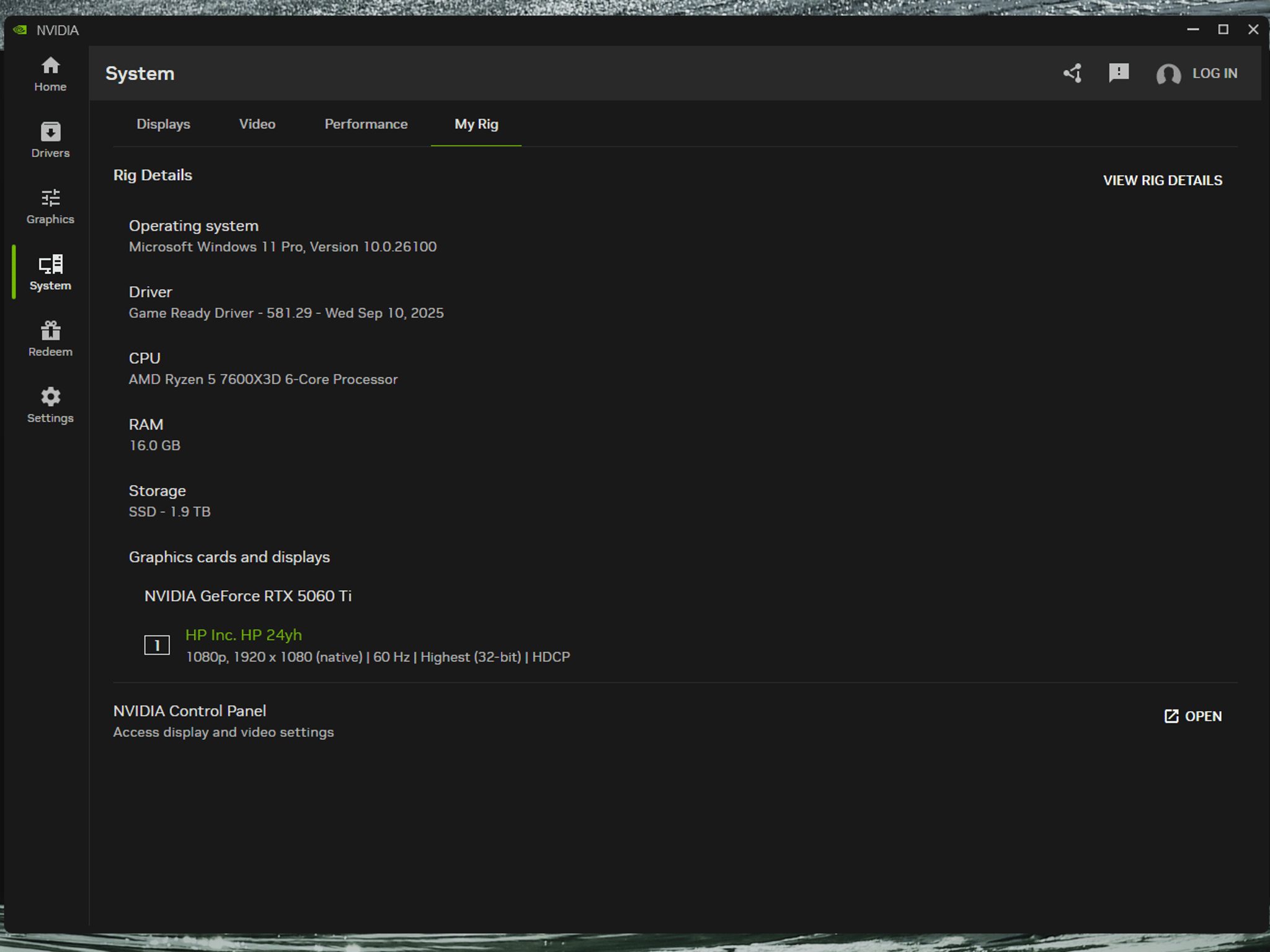Viewport: 1270px width, 952px height.
Task: Click the LOG IN link
Action: (1215, 73)
